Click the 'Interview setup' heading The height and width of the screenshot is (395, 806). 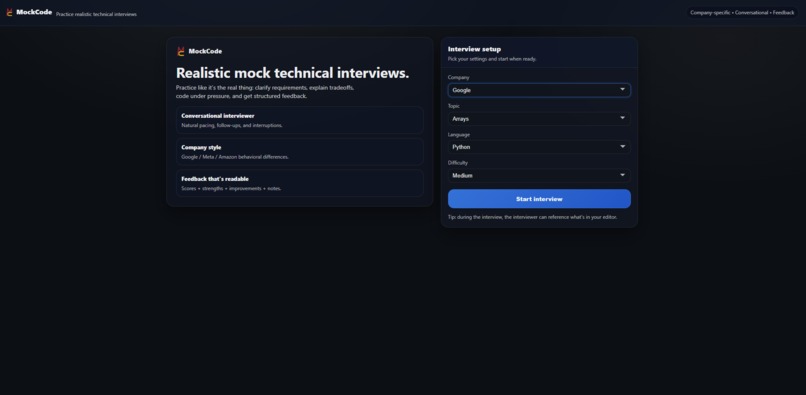pos(474,49)
